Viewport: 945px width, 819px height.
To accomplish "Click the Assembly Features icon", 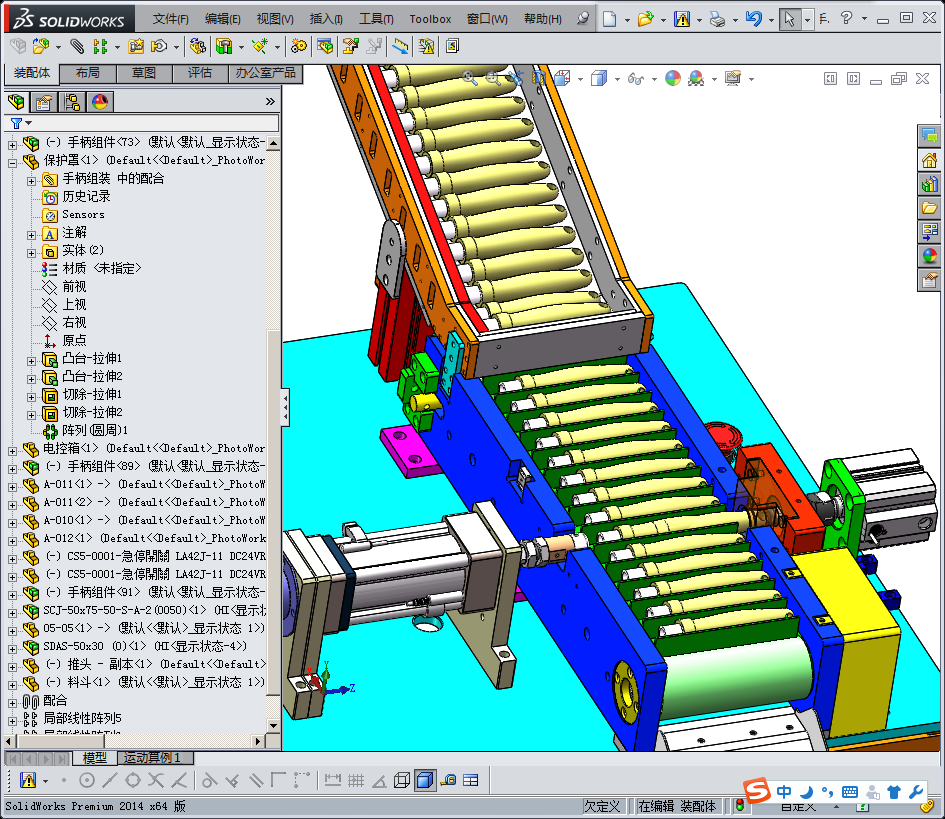I will [x=224, y=46].
